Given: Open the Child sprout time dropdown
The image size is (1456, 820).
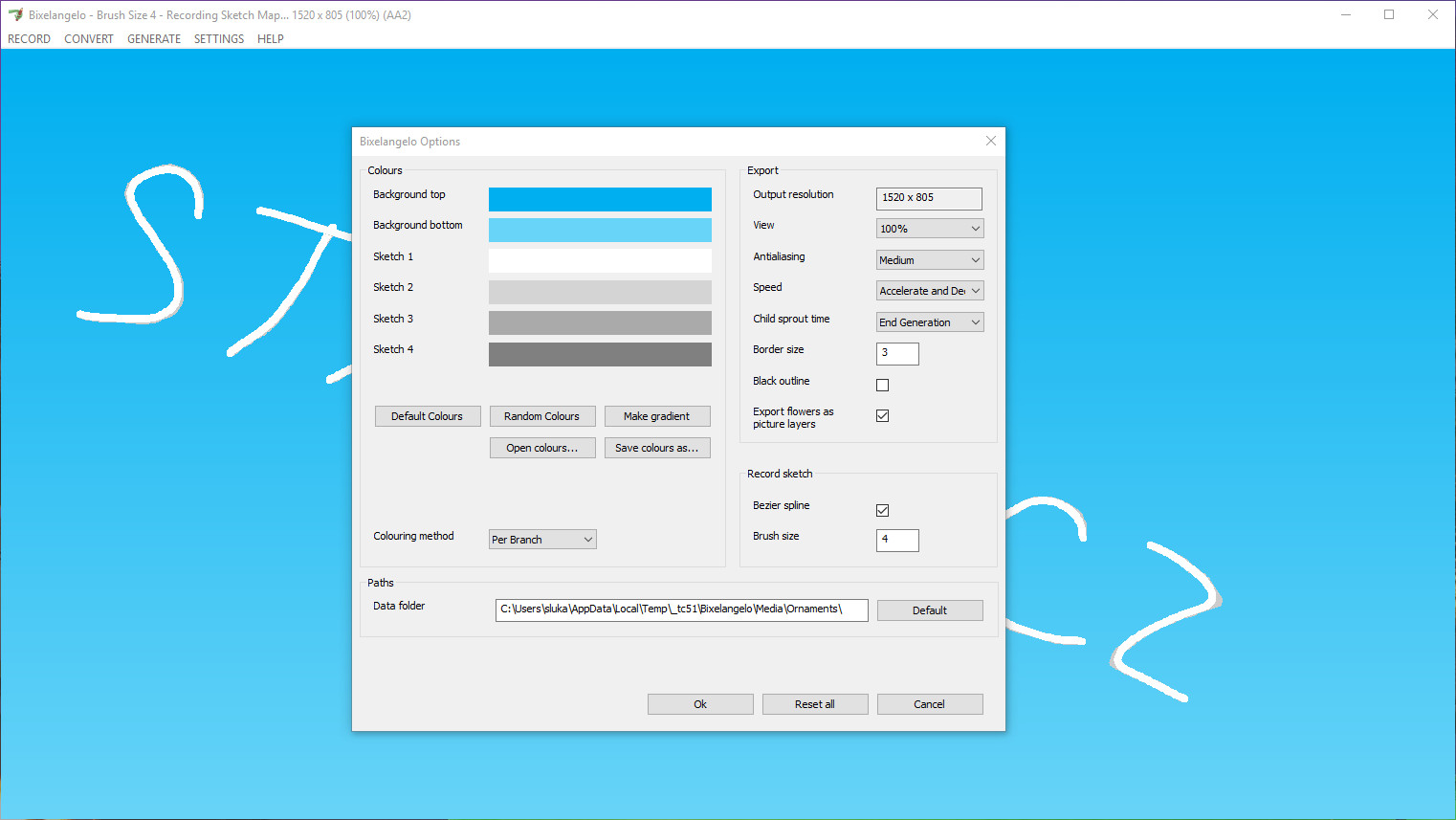Looking at the screenshot, I should [x=930, y=322].
